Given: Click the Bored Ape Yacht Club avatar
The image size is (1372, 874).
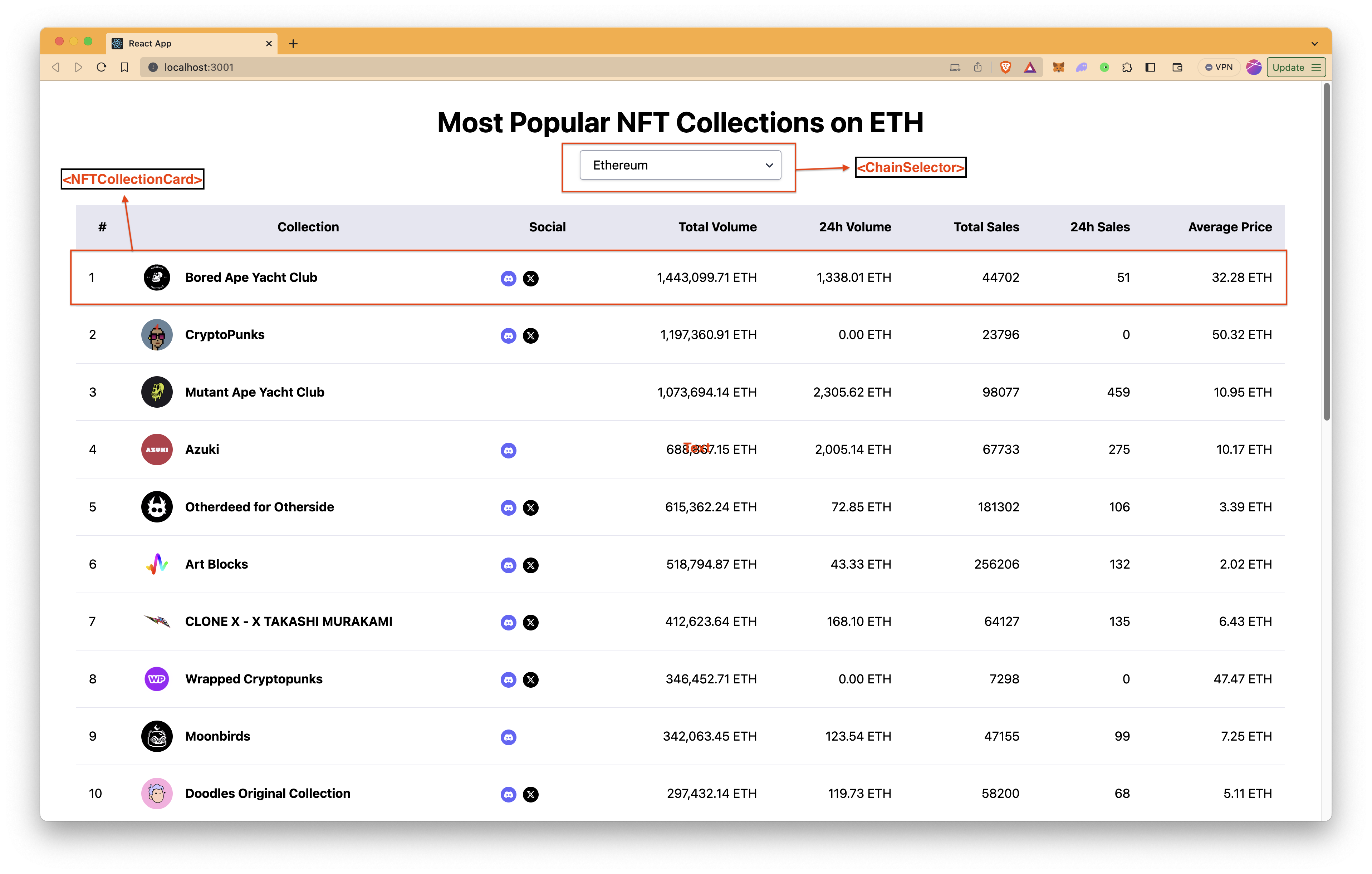Looking at the screenshot, I should click(x=157, y=278).
